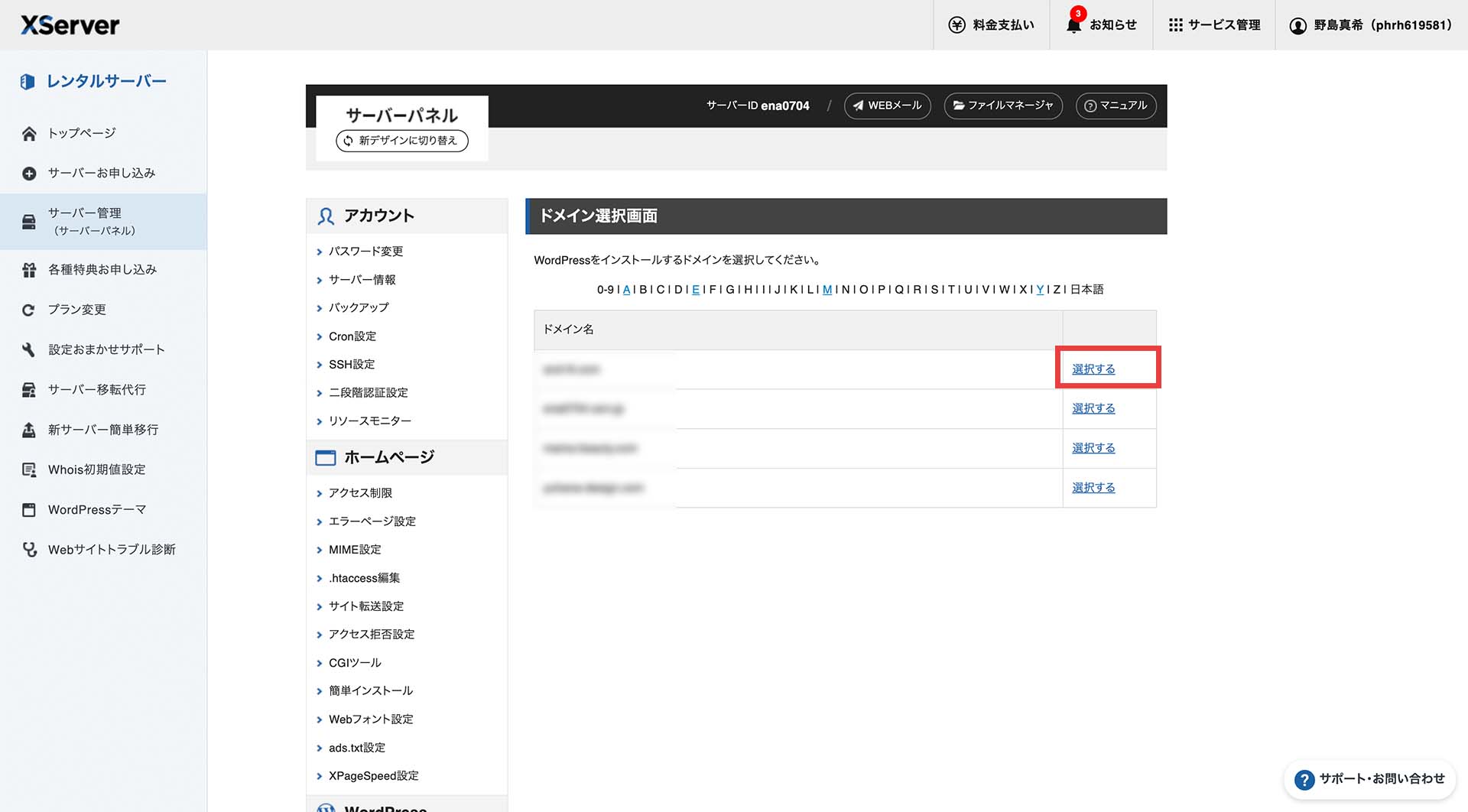The width and height of the screenshot is (1468, 812).
Task: Open サイト転送設定 link
Action: (x=366, y=606)
